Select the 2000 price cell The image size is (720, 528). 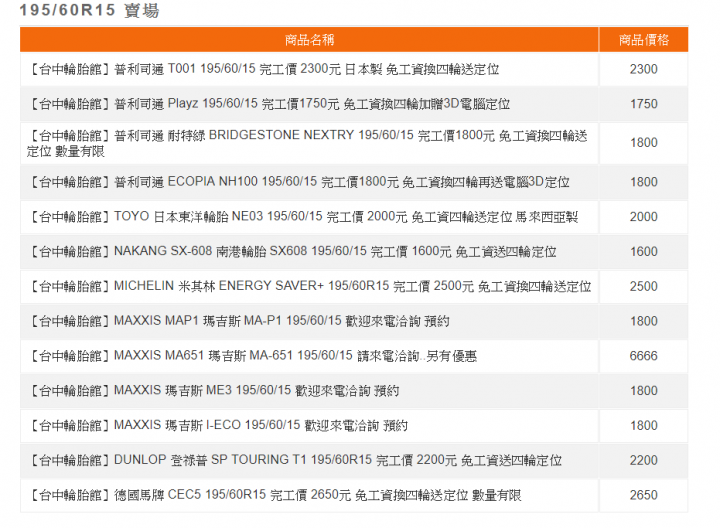[644, 217]
